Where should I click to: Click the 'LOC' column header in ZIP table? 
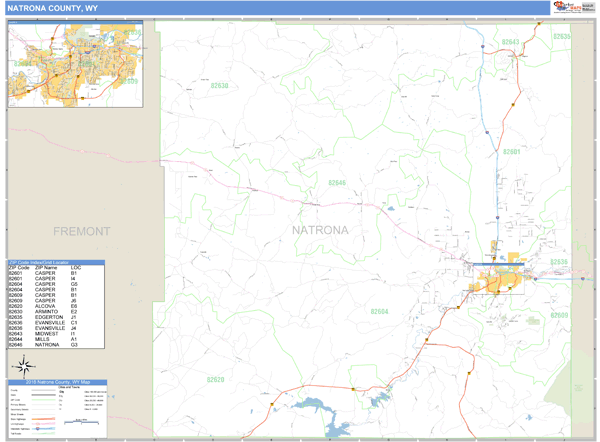[76, 267]
